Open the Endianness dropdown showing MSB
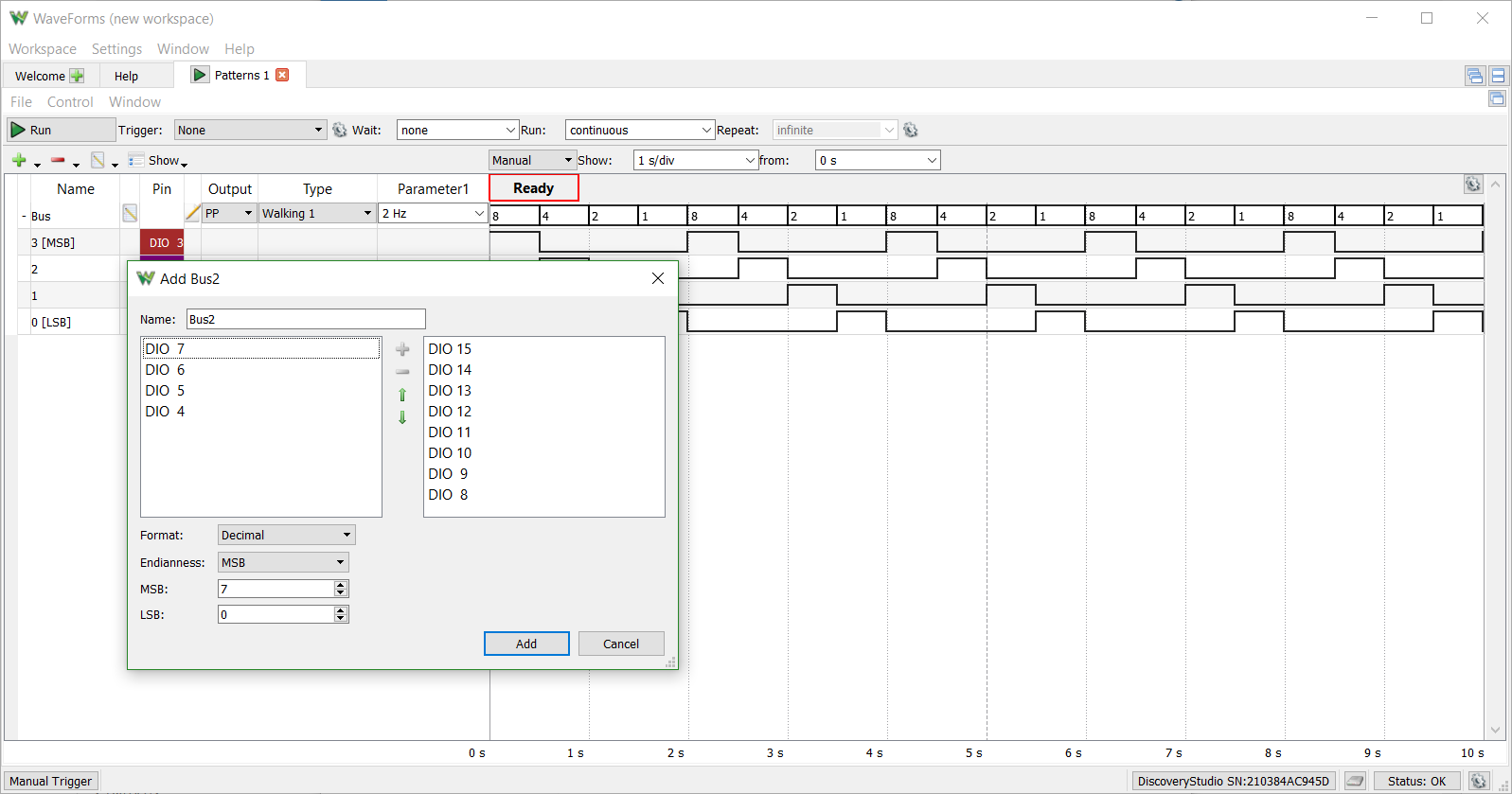Screen dimensions: 1512x794 283,562
